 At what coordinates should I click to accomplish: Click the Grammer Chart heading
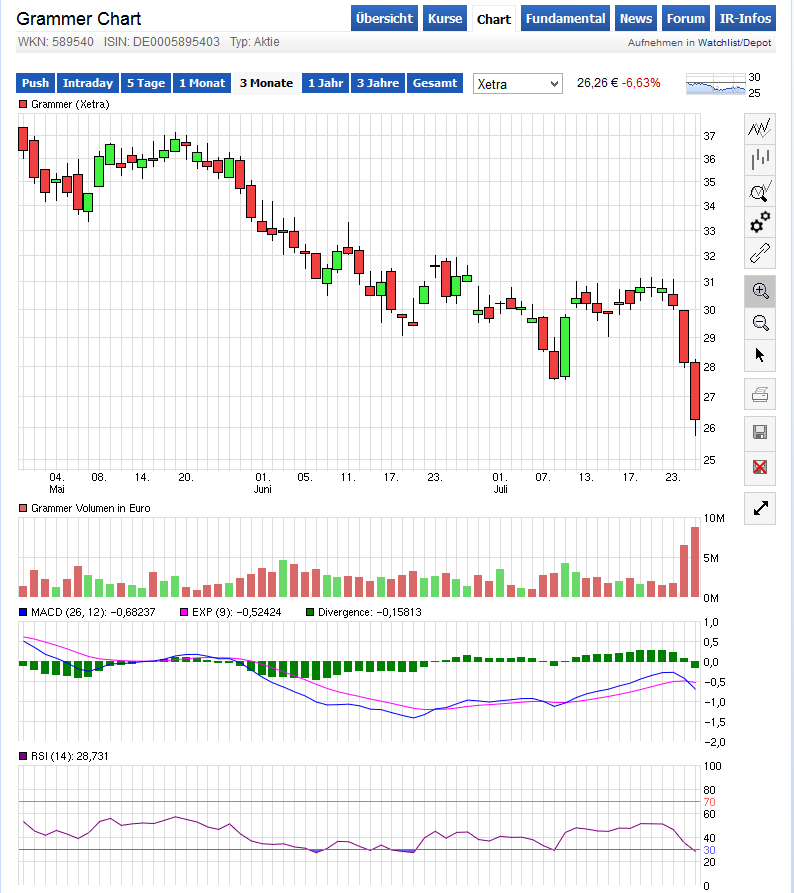(x=79, y=19)
